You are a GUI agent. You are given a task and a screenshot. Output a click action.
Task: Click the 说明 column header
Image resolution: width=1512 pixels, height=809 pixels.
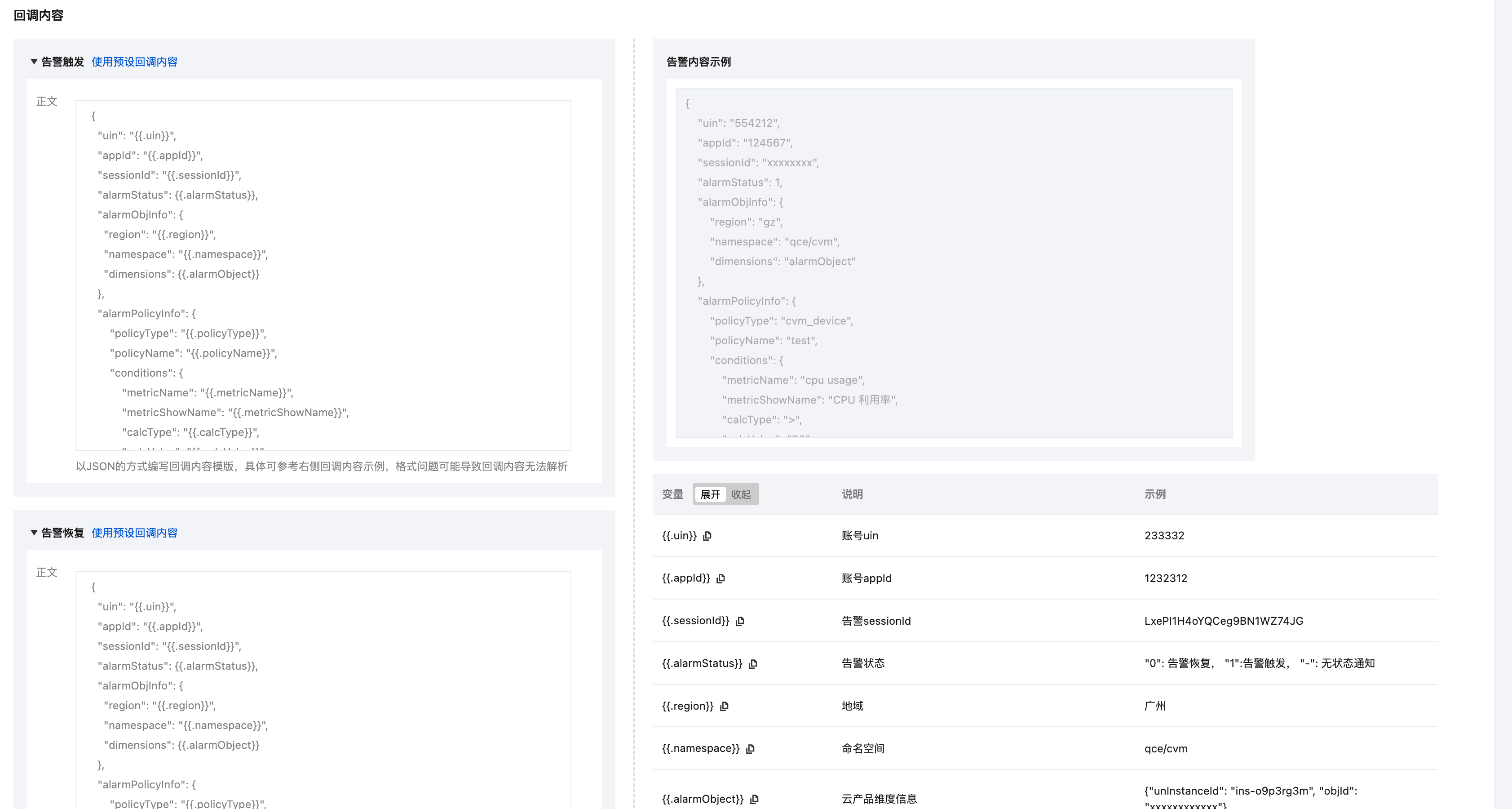pos(852,494)
